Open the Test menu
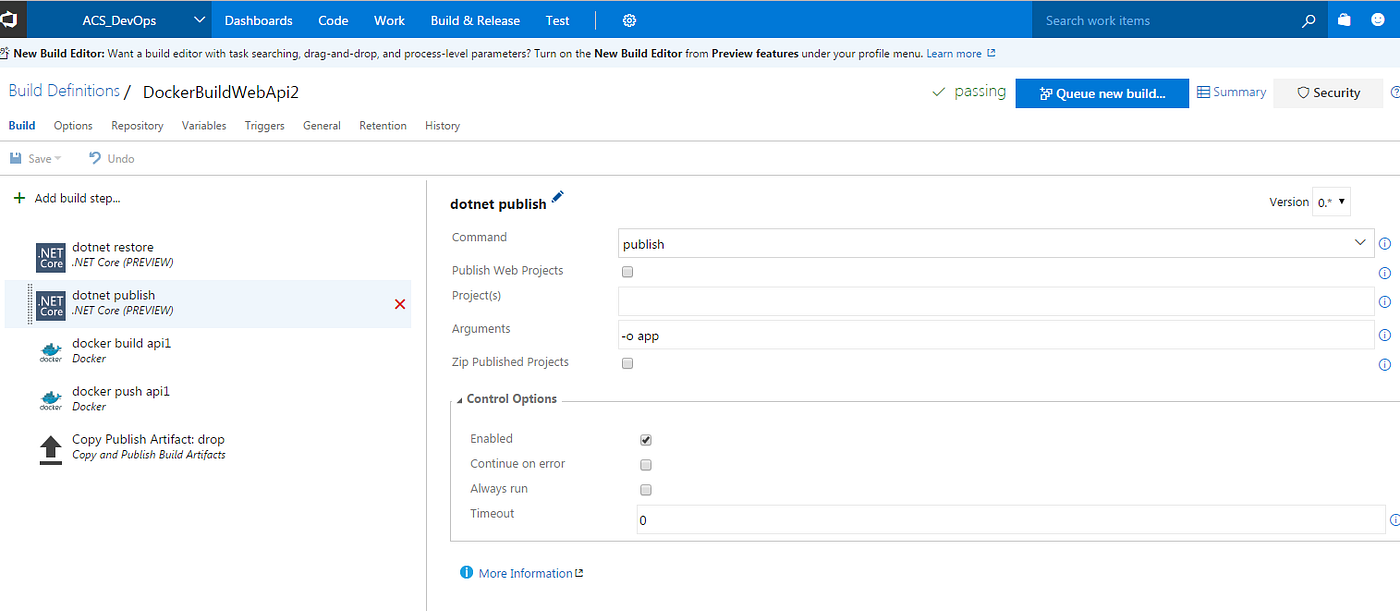This screenshot has height=611, width=1400. coord(558,20)
